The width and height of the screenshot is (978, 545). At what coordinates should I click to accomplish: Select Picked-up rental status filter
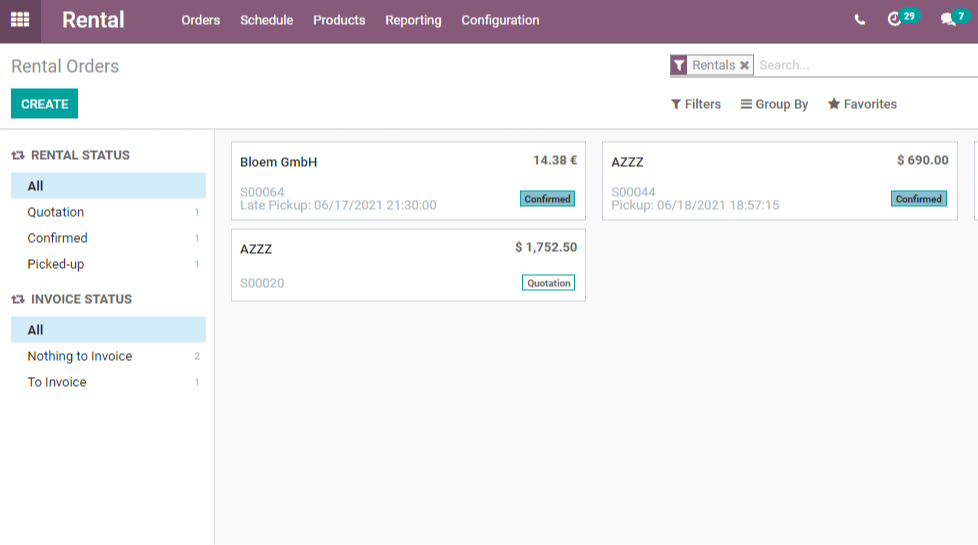(109, 264)
